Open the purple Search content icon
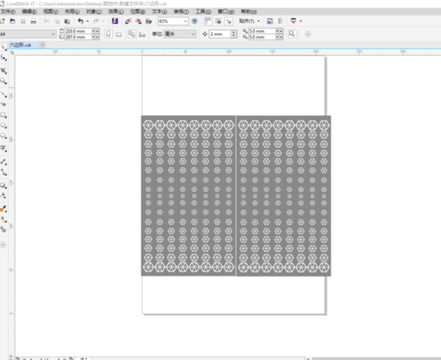This screenshot has height=360, width=441. 115,21
